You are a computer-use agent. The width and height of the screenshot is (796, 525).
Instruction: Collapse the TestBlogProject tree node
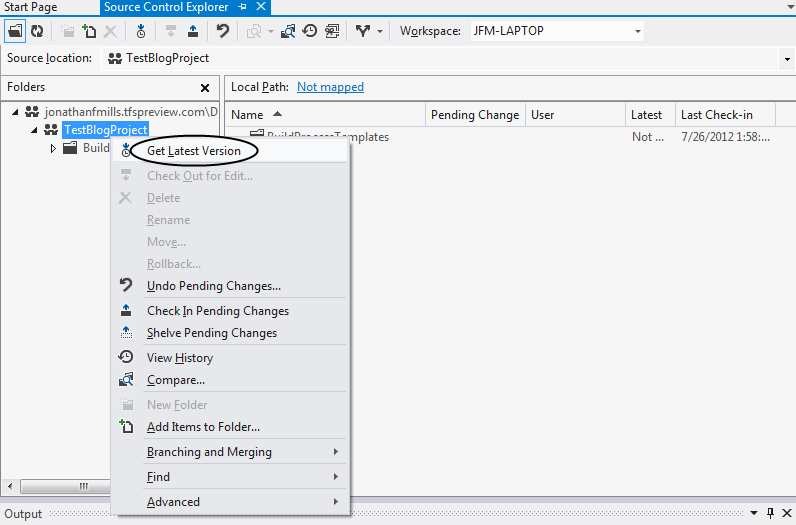coord(34,130)
